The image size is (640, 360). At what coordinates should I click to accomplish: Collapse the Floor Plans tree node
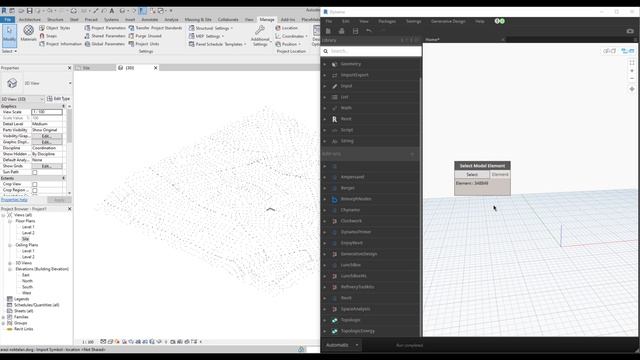[x=10, y=221]
